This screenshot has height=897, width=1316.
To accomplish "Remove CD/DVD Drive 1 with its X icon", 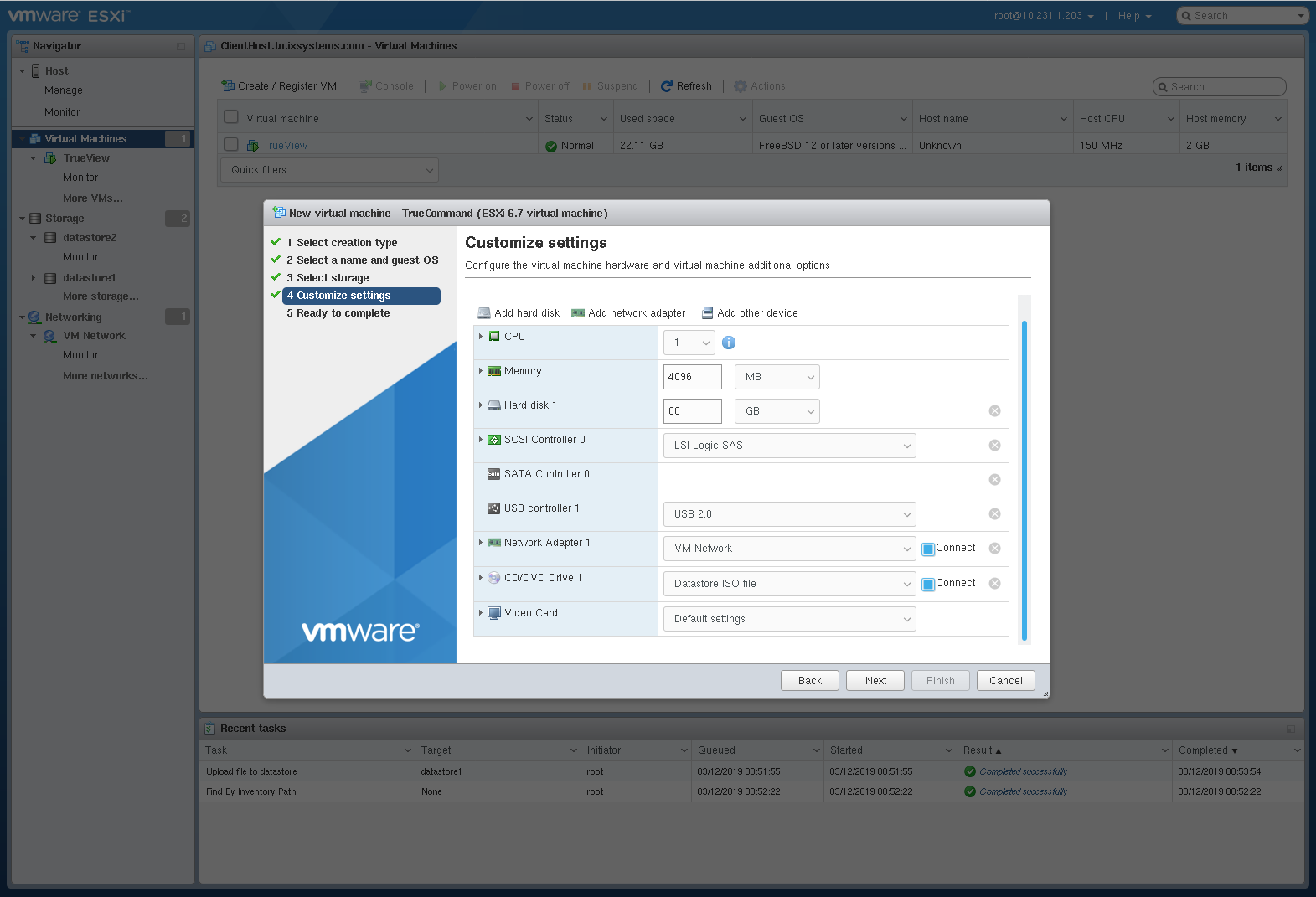I will (x=994, y=584).
